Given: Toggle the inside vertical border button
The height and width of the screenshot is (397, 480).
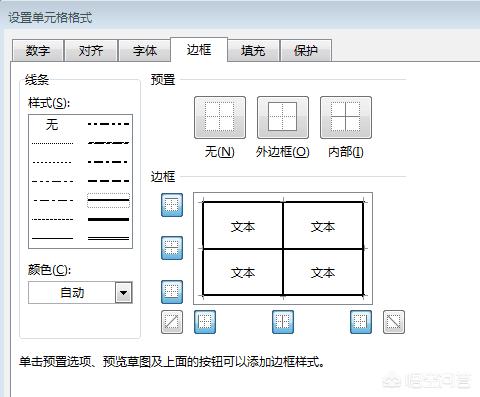Looking at the screenshot, I should [x=283, y=322].
